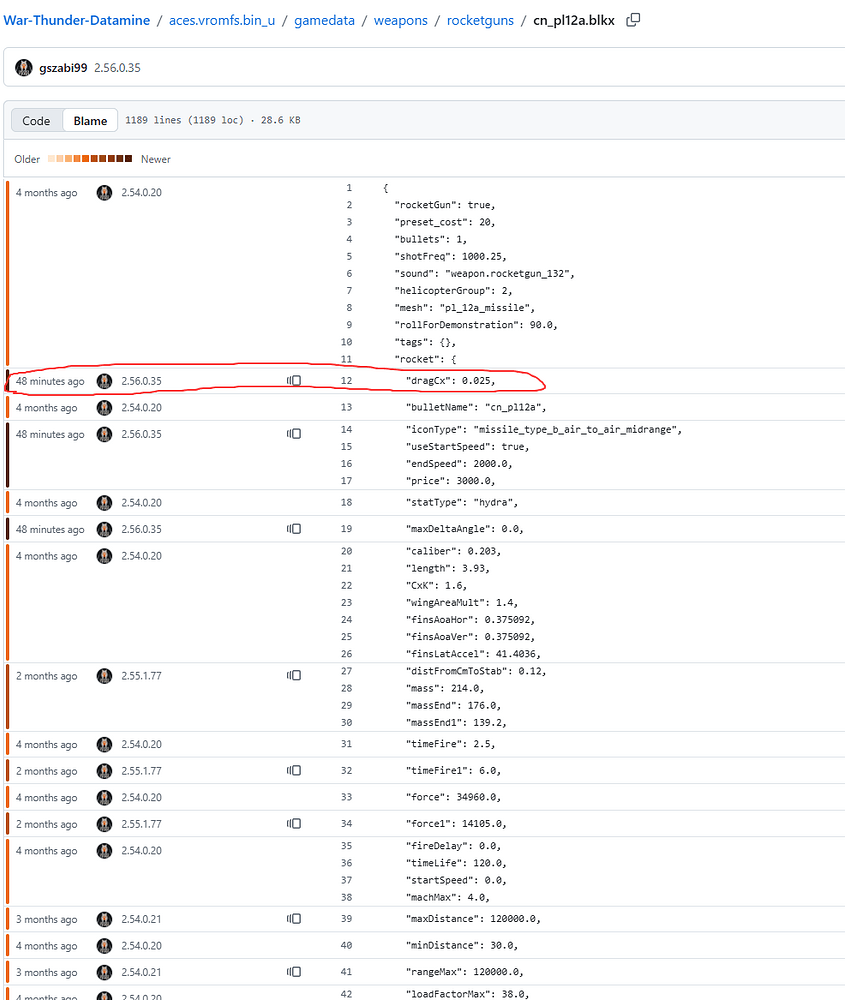Click the code line "mass": 214.0
Viewport: 845px width, 1000px height.
point(445,688)
